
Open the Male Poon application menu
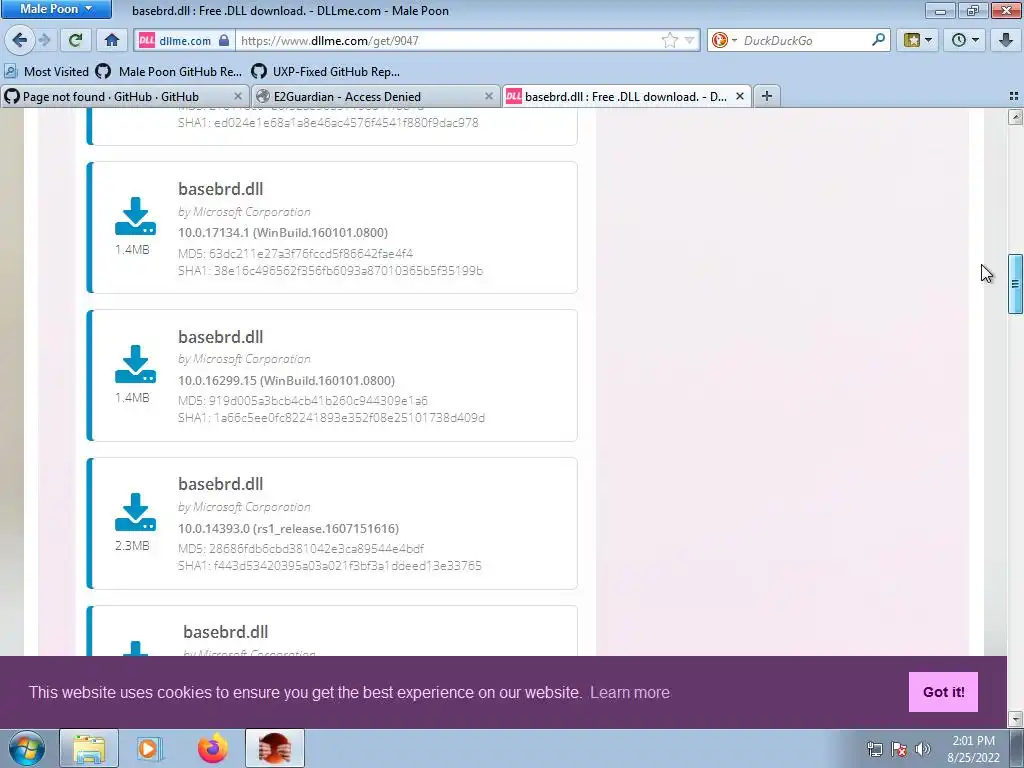tap(56, 9)
